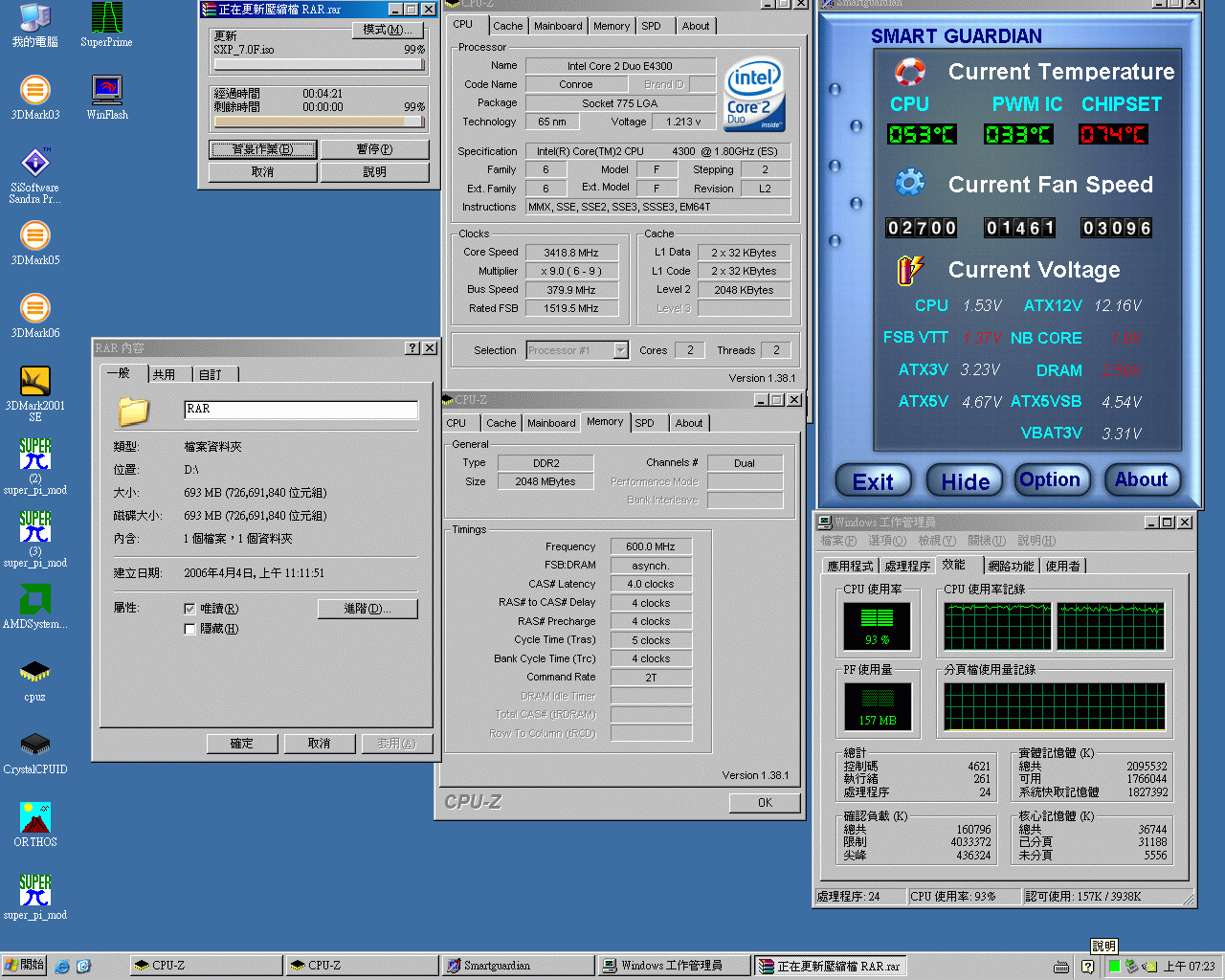This screenshot has height=980, width=1225.
Task: Open cpuz desktop shortcut
Action: (x=34, y=679)
